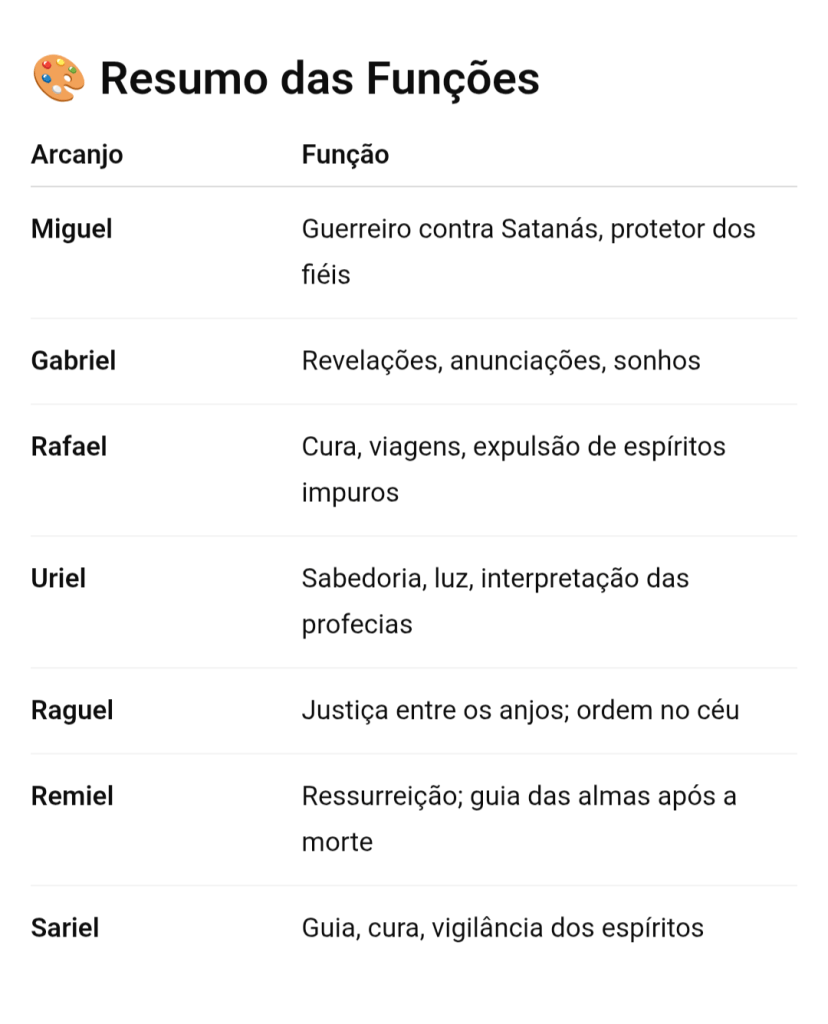Click 'Revelações, anunciações, sonhos' text

(501, 361)
